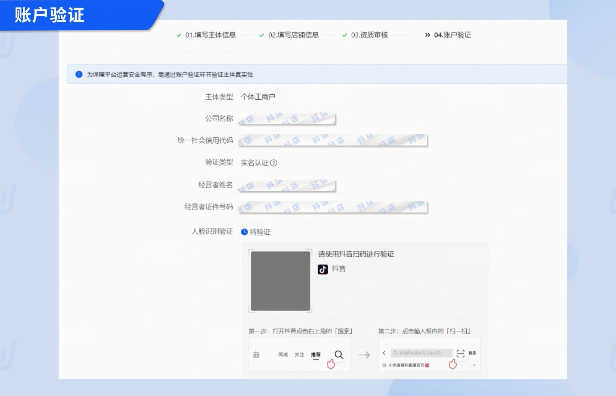Select 推荐 tab in step one illustration
The image size is (616, 396).
click(315, 355)
